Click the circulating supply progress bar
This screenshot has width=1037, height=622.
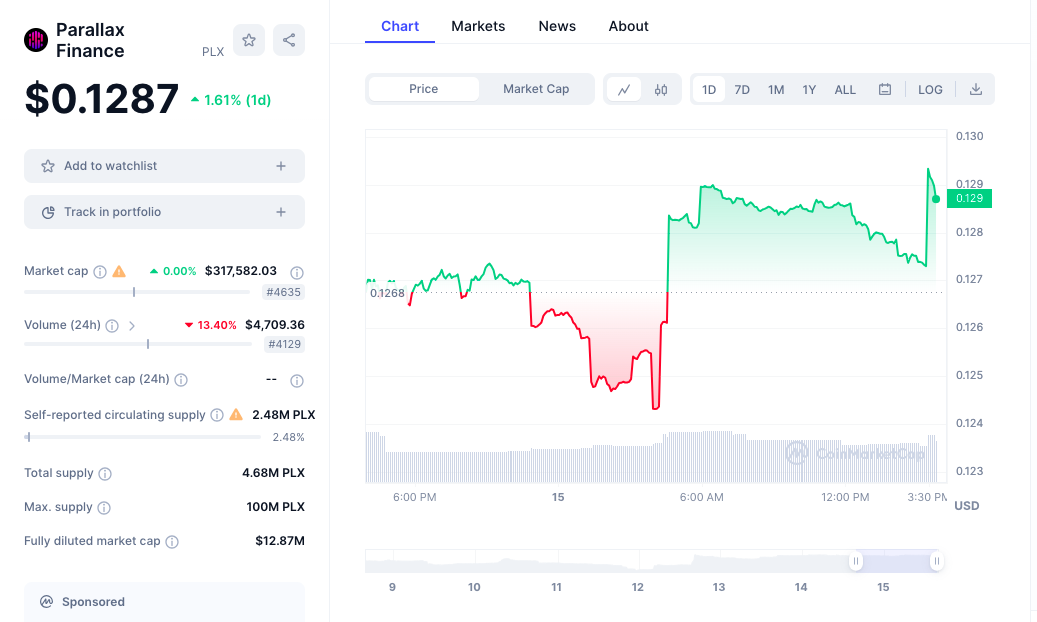[x=142, y=437]
